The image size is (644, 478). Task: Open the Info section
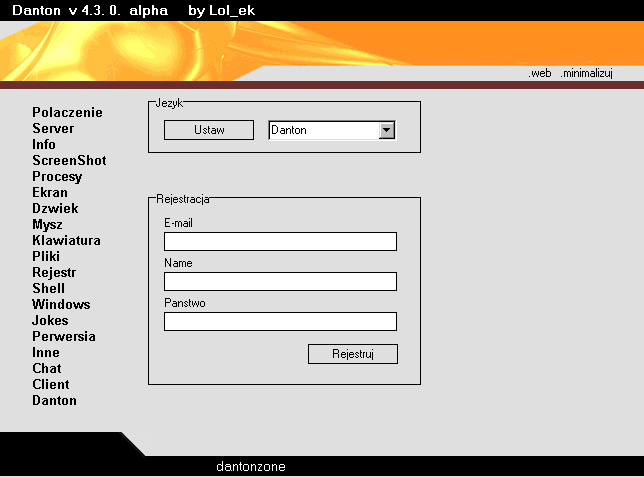tap(44, 145)
